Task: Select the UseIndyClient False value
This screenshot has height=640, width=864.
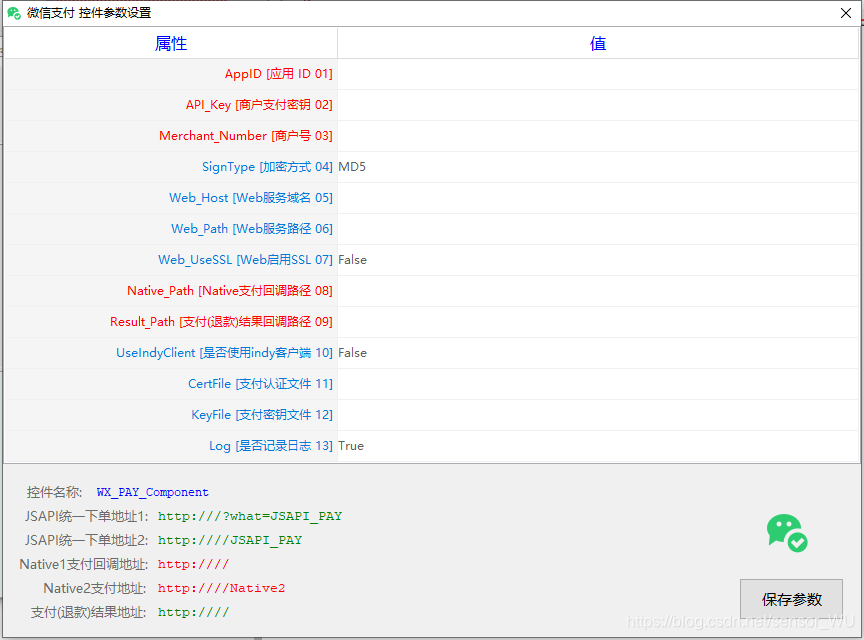Action: coord(598,353)
